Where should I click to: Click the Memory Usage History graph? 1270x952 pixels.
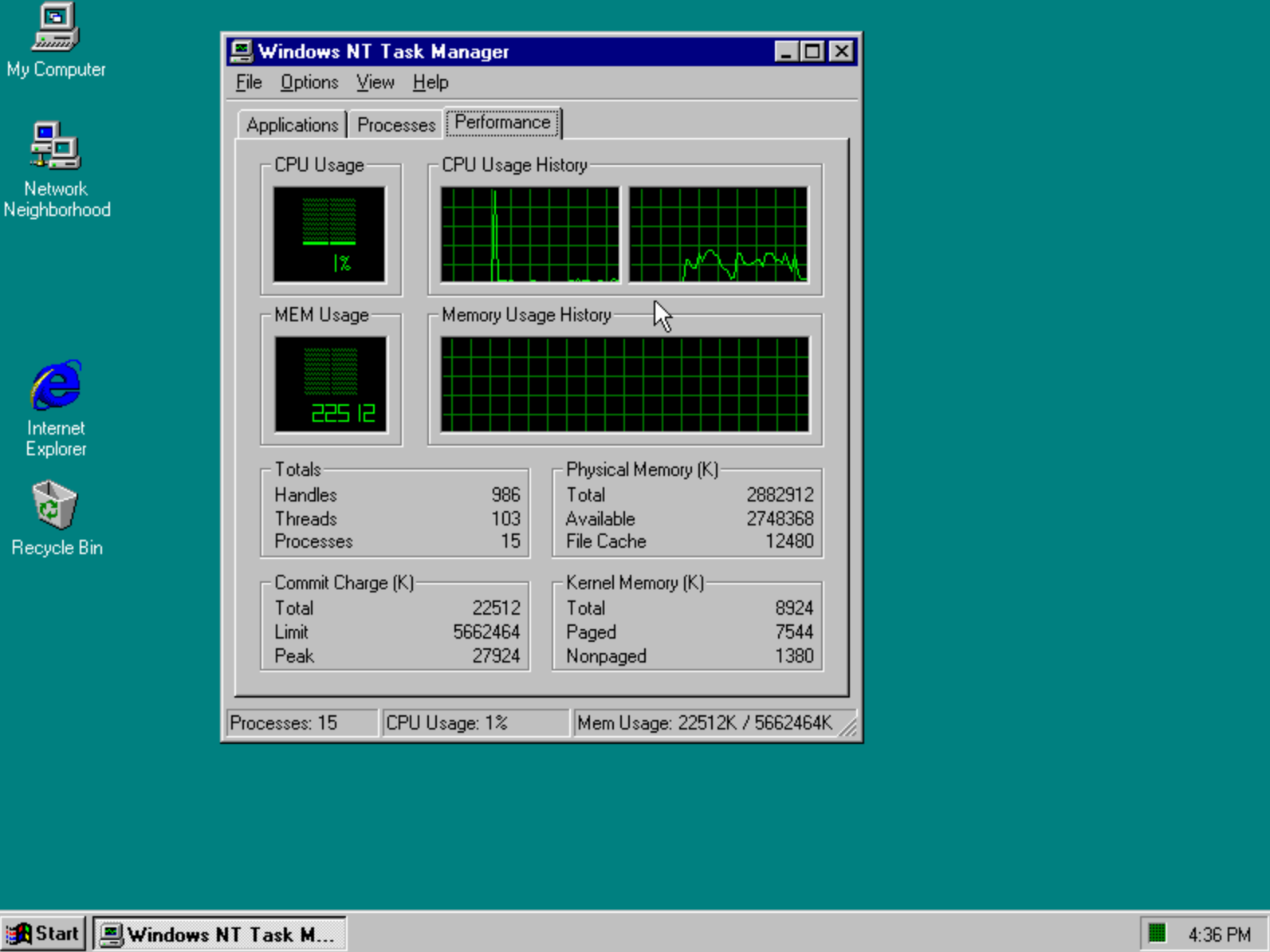tap(624, 384)
